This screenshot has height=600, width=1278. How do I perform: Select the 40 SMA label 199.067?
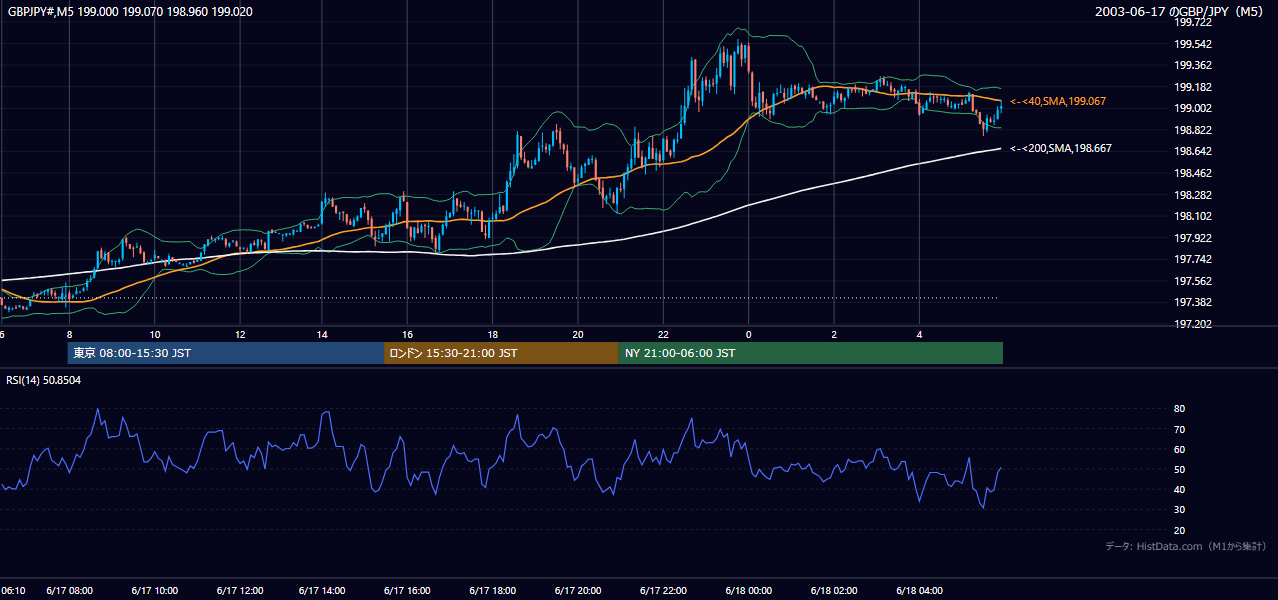(x=1058, y=101)
